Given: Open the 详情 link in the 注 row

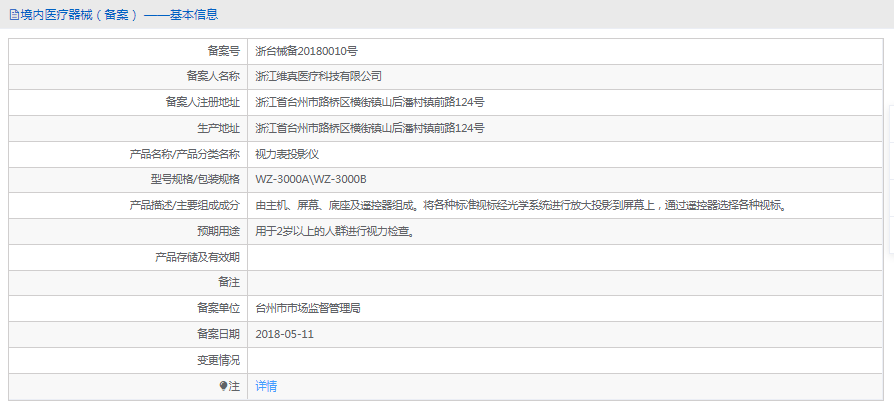Looking at the screenshot, I should 266,386.
